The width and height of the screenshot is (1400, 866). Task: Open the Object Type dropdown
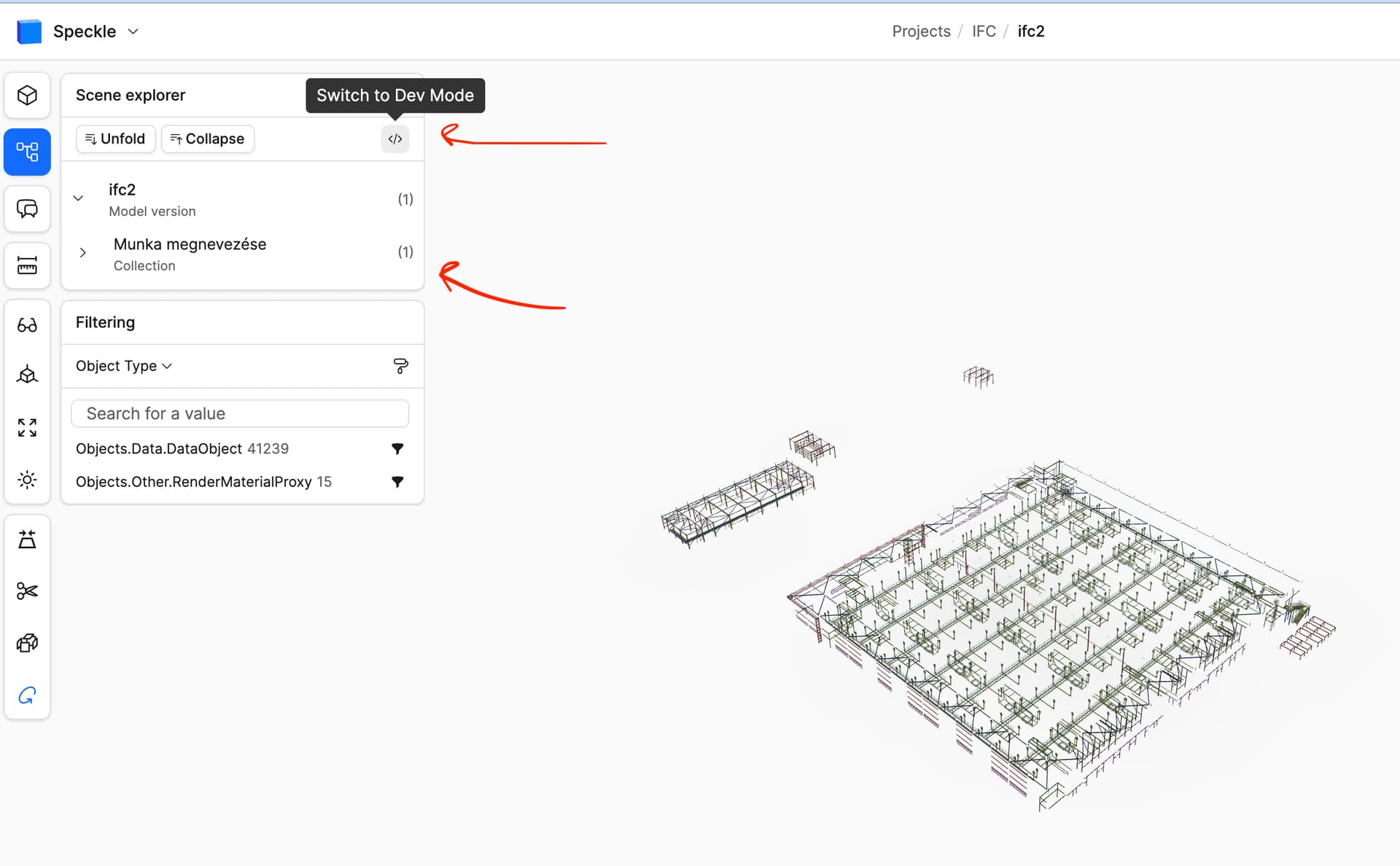(x=124, y=366)
